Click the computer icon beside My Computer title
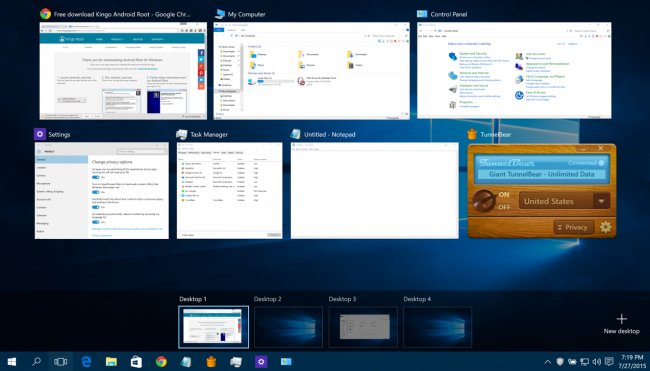 click(x=220, y=14)
